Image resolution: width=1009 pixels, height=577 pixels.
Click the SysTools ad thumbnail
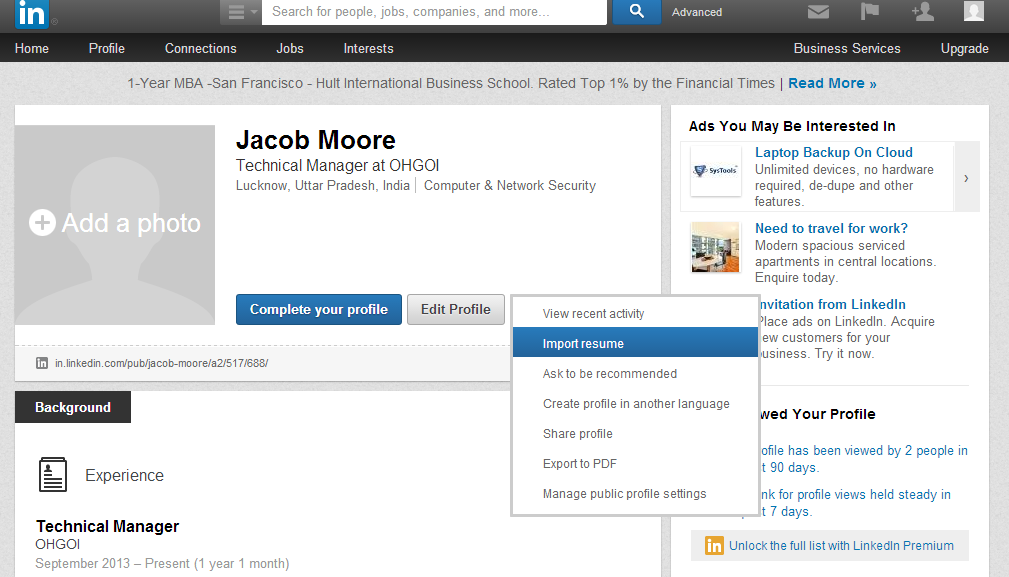point(716,170)
